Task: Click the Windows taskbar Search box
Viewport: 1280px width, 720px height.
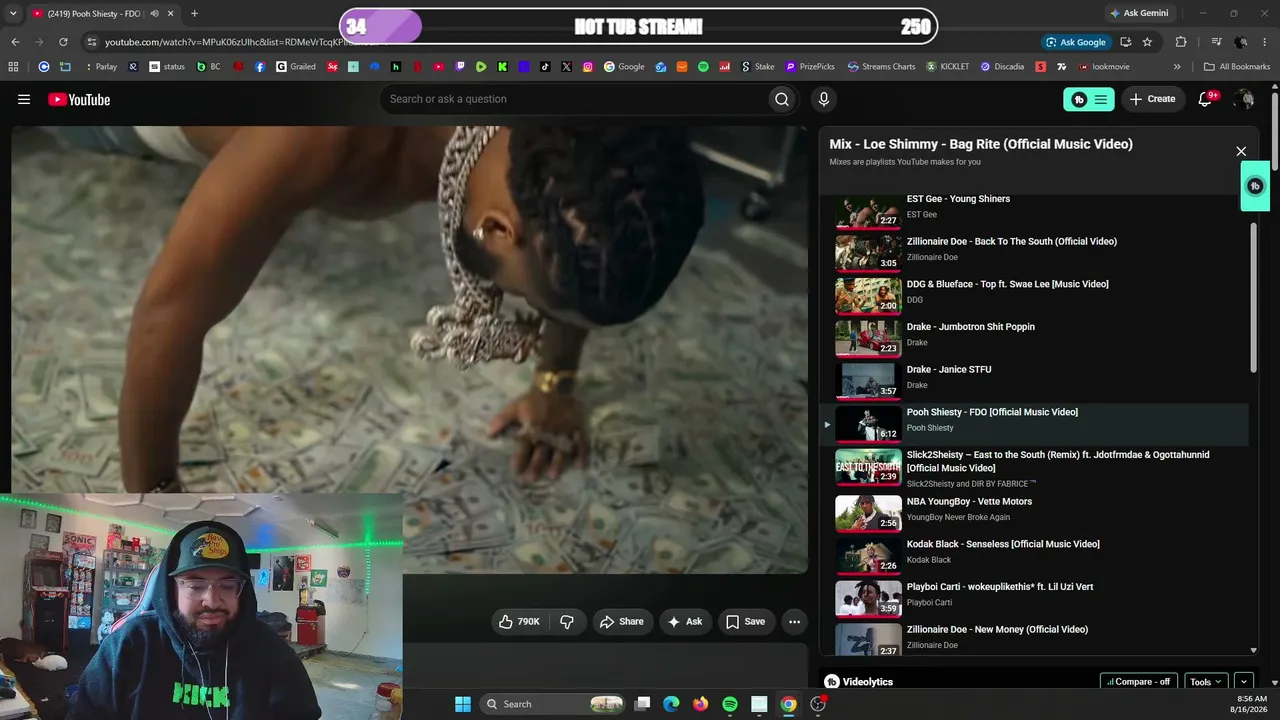Action: pos(554,704)
